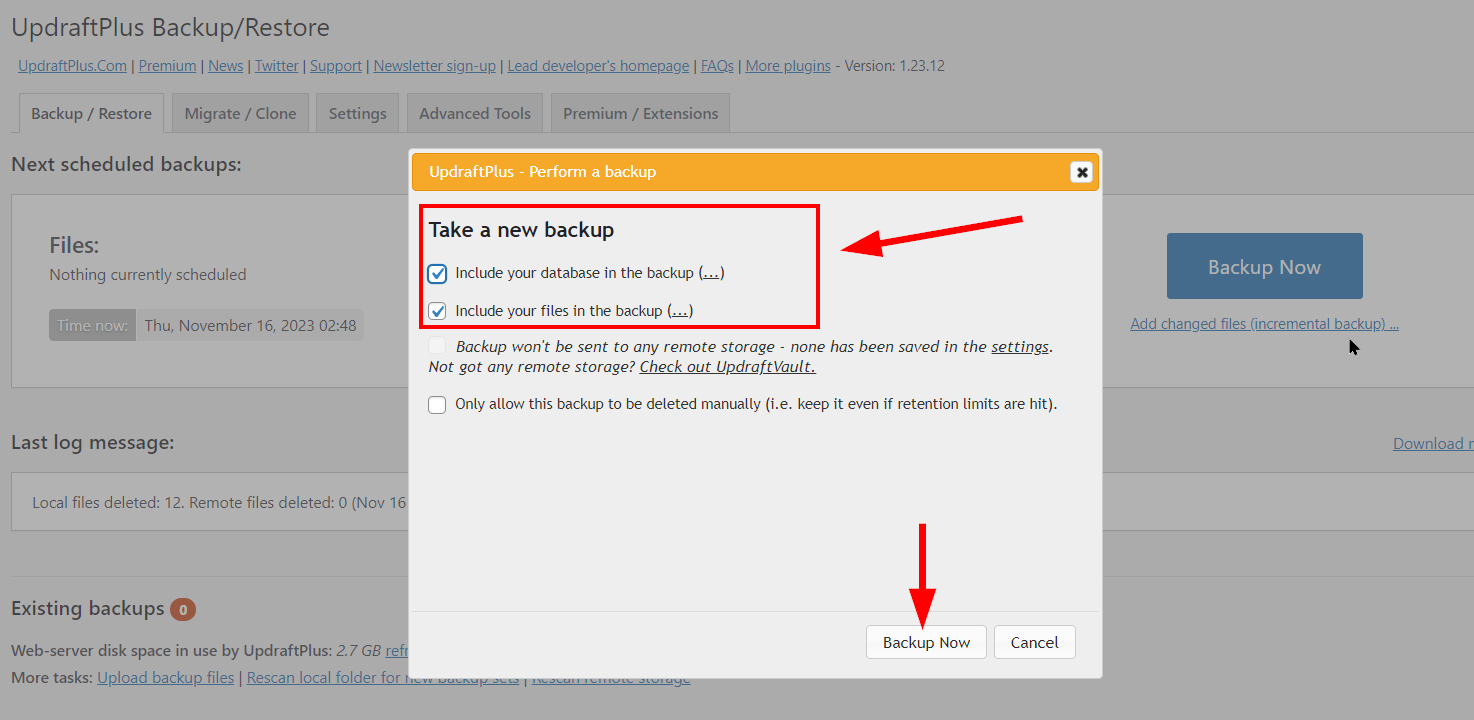
Task: Open More plugins link
Action: click(788, 66)
